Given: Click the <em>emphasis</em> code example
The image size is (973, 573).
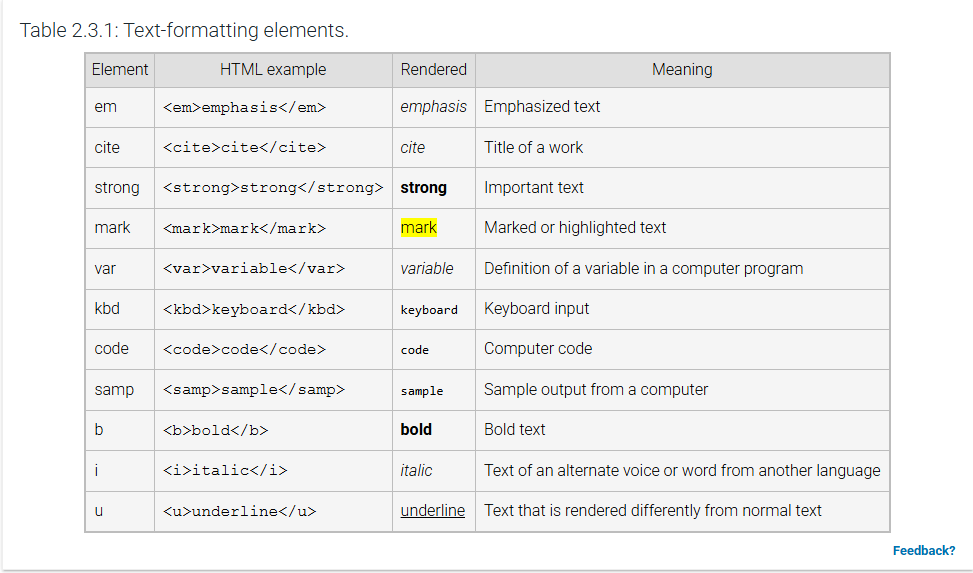Looking at the screenshot, I should click(244, 107).
